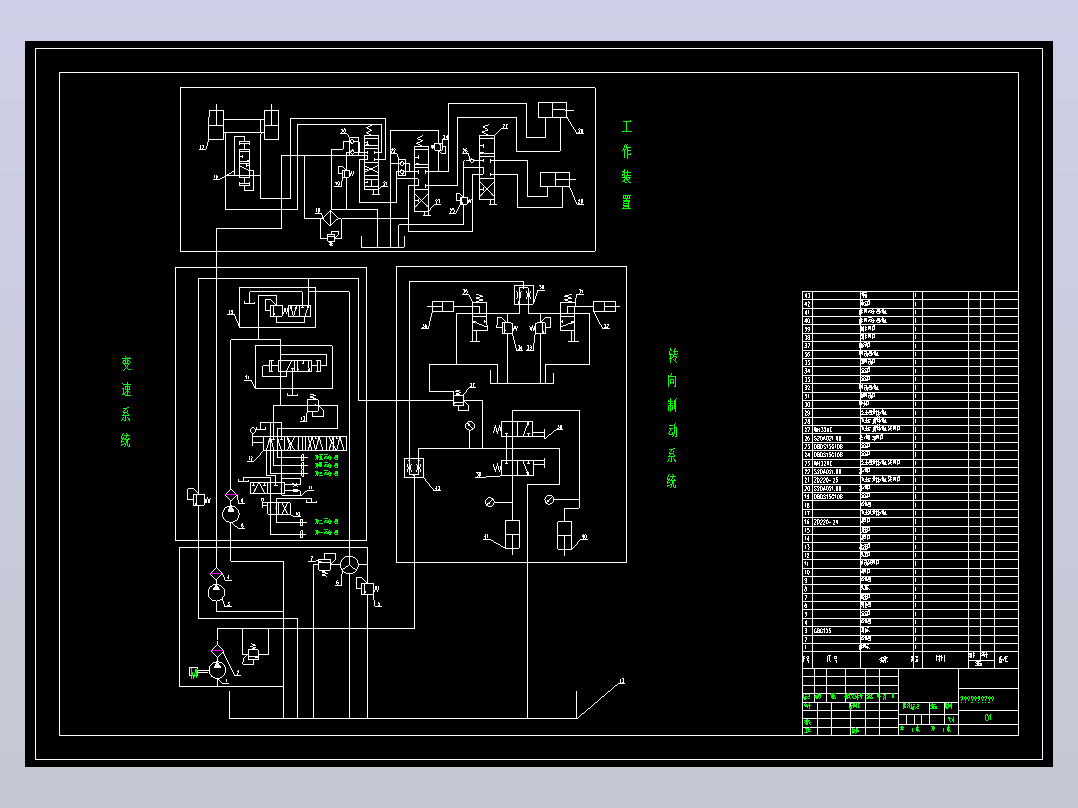The image size is (1078, 808).
Task: Select the diamond cooler symbol in working device section
Action: (x=331, y=219)
